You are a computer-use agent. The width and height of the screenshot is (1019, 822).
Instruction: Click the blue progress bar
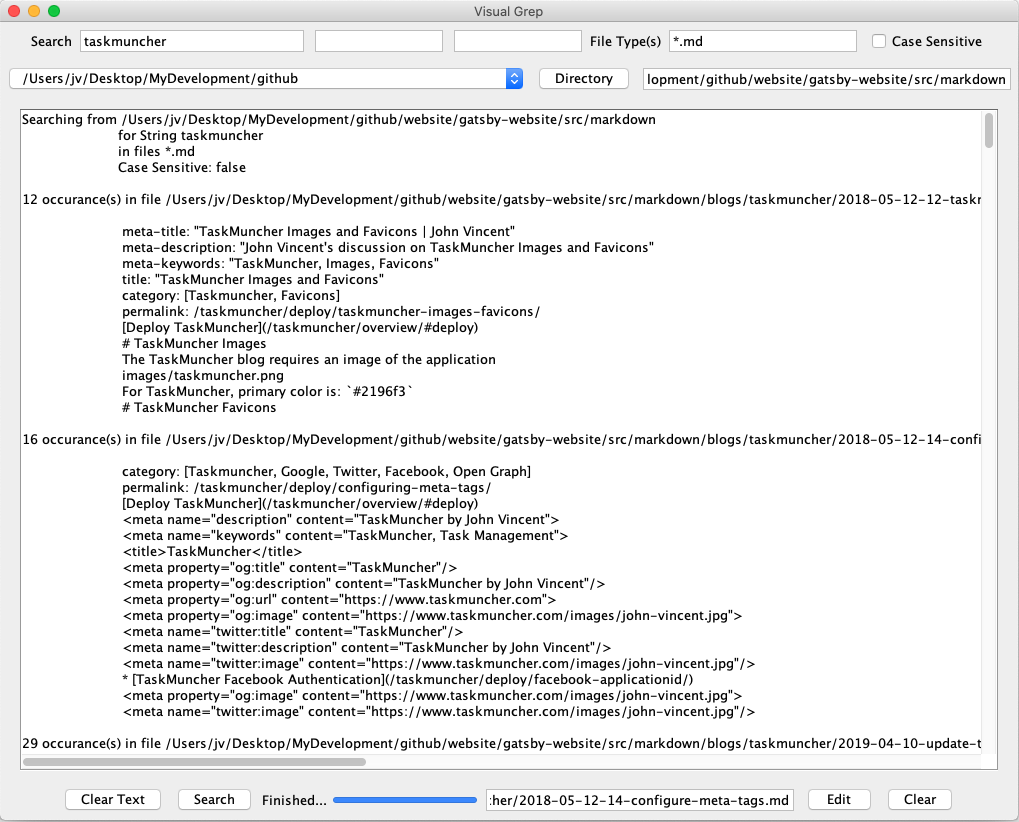[x=405, y=800]
